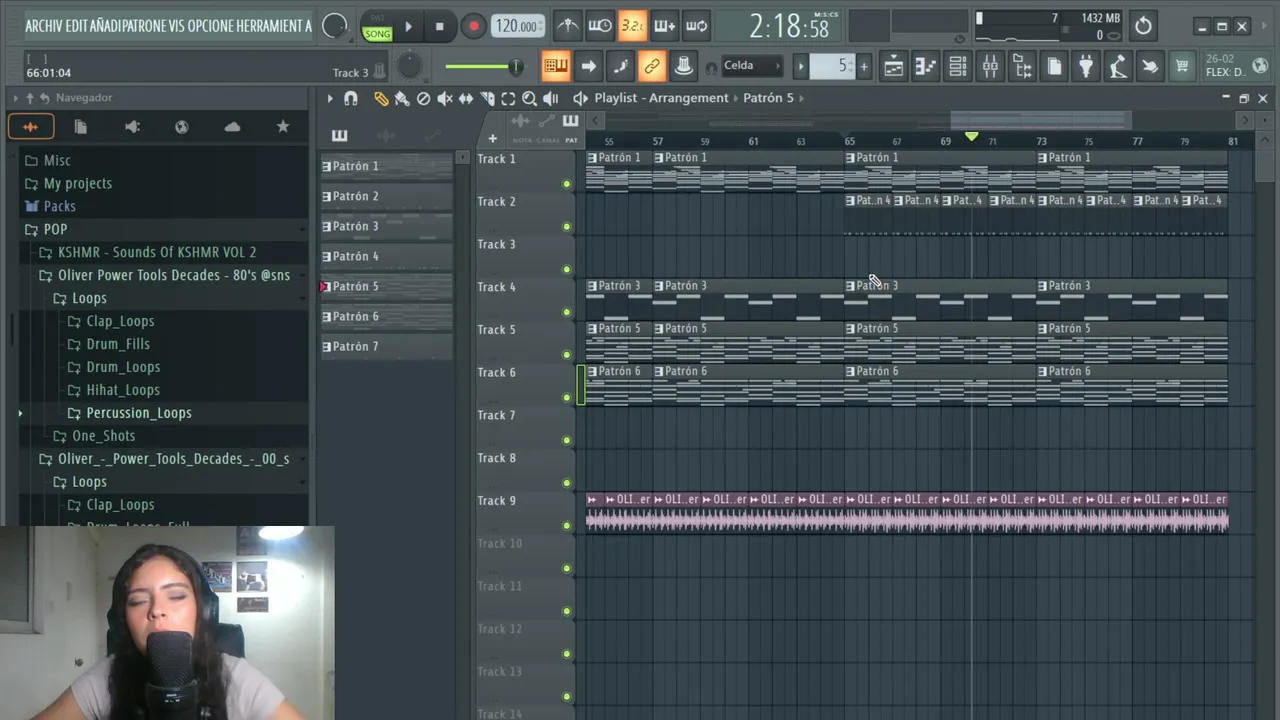Click the stamp tool icon in toolbar
This screenshot has width=1280, height=720.
pyautogui.click(x=684, y=66)
